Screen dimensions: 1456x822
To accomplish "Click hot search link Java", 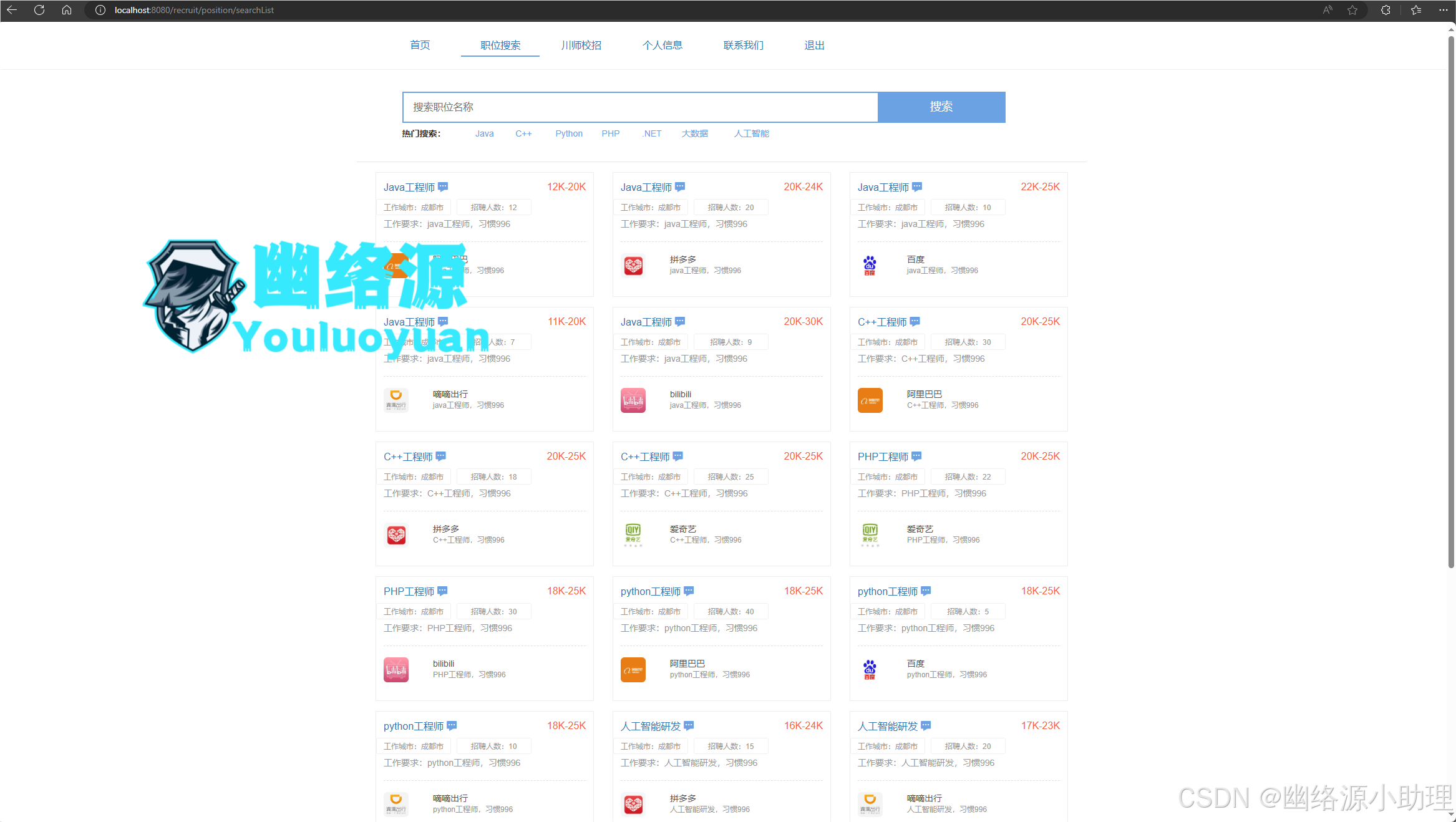I will (484, 133).
